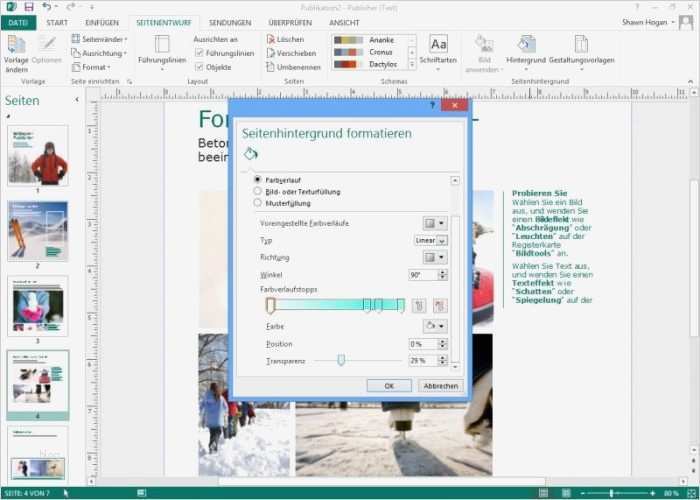Click the Transparenz slider handle
700x500 pixels.
[x=341, y=360]
